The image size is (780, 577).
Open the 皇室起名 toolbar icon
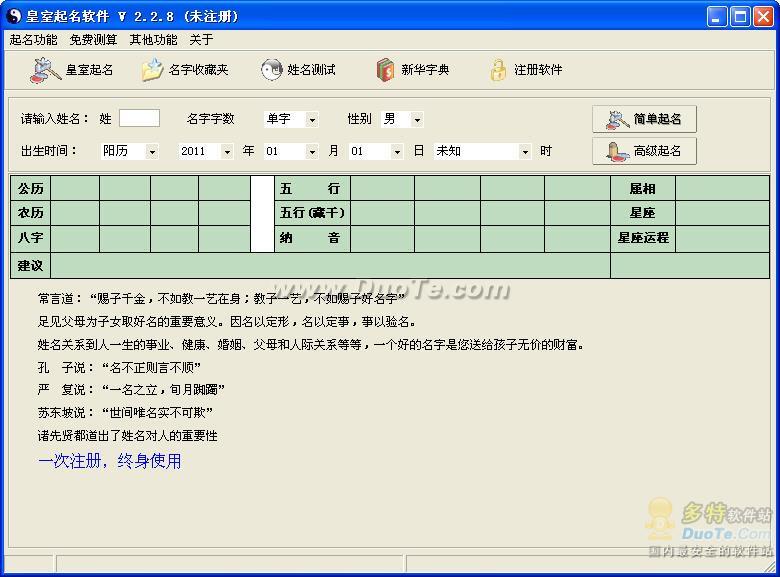[45, 70]
